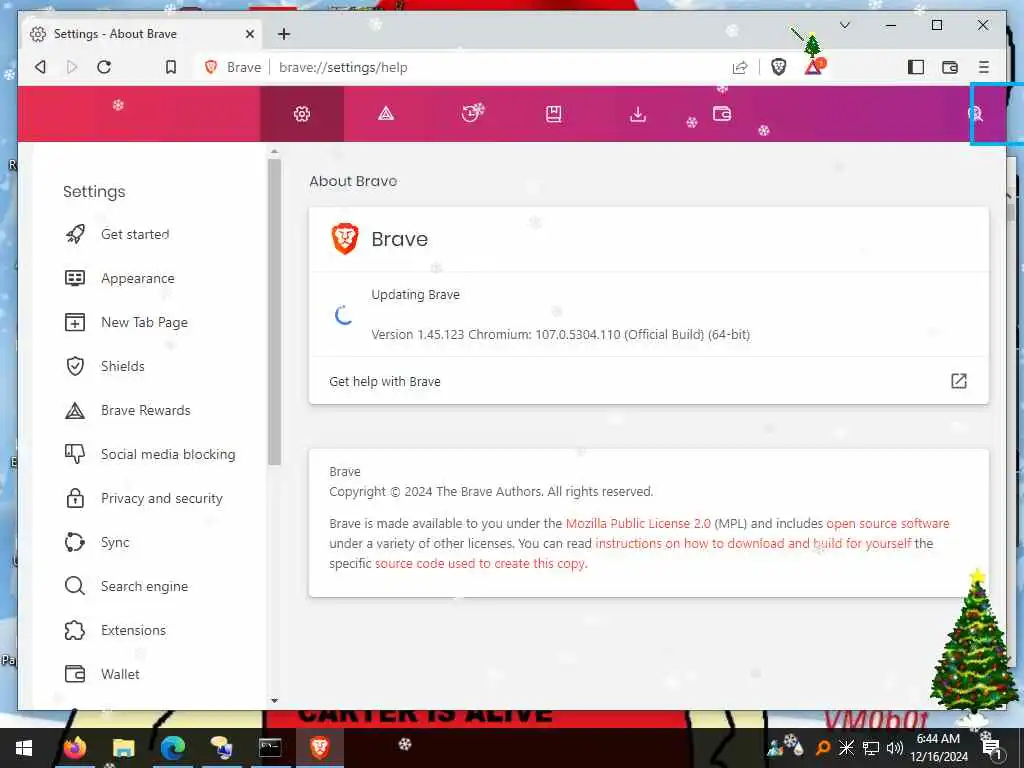Open Search engine settings
The image size is (1024, 768).
click(144, 586)
